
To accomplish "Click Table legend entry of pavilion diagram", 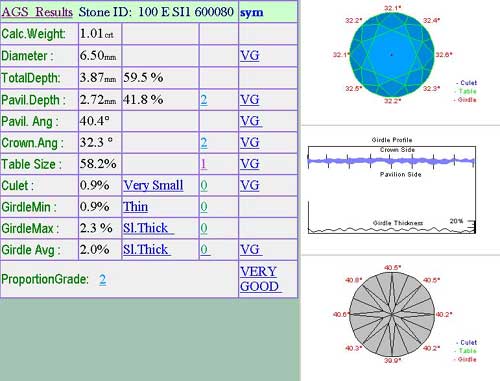I will (x=465, y=351).
